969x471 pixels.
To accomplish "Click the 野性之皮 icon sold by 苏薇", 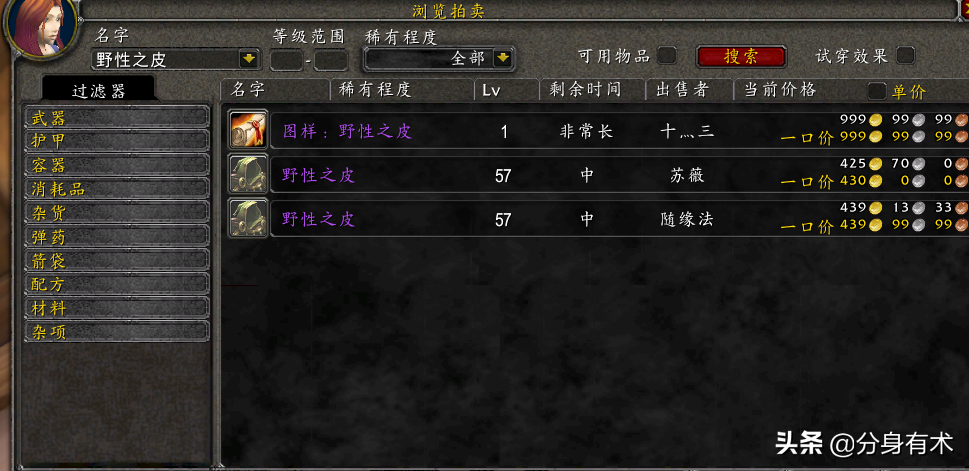I will 248,174.
